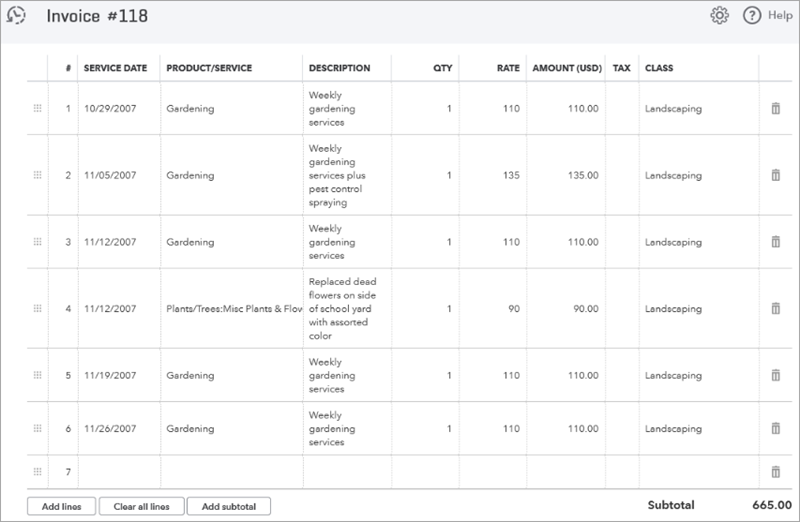Select the Gardening product on line 2
The width and height of the screenshot is (800, 522).
pyautogui.click(x=232, y=175)
